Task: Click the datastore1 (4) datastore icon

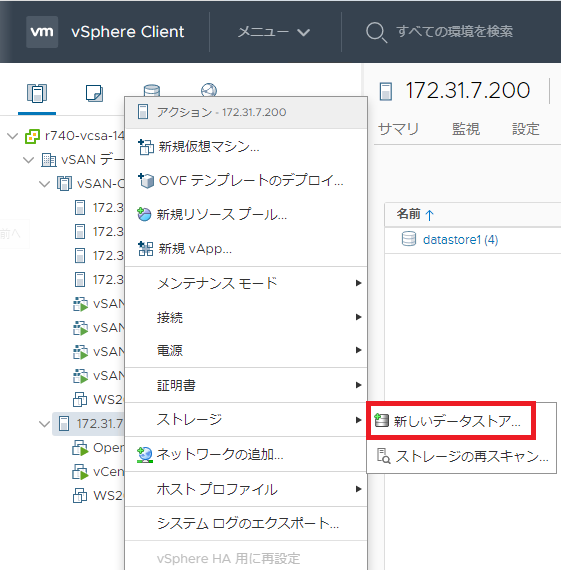Action: [409, 239]
